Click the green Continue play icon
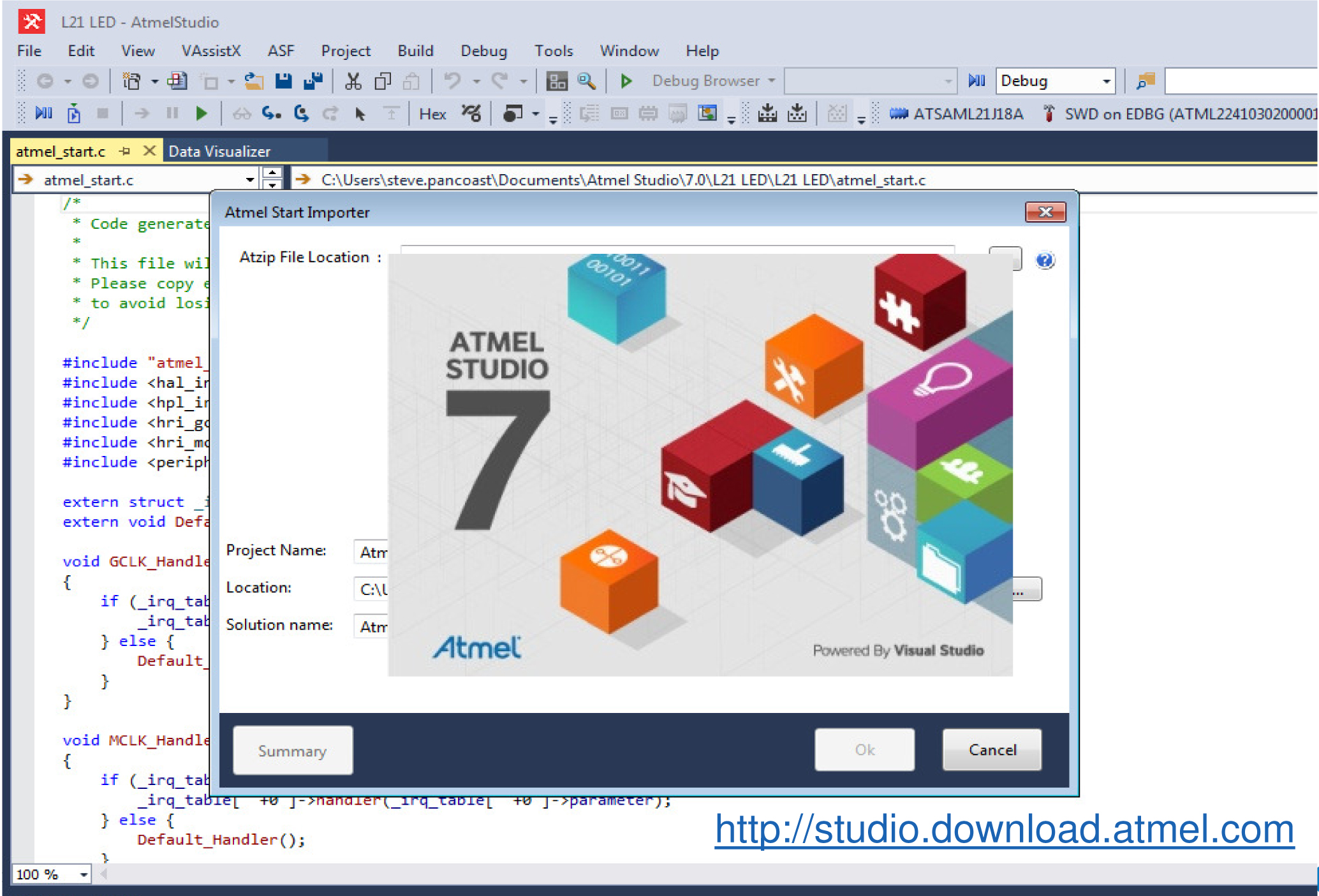 pyautogui.click(x=202, y=114)
